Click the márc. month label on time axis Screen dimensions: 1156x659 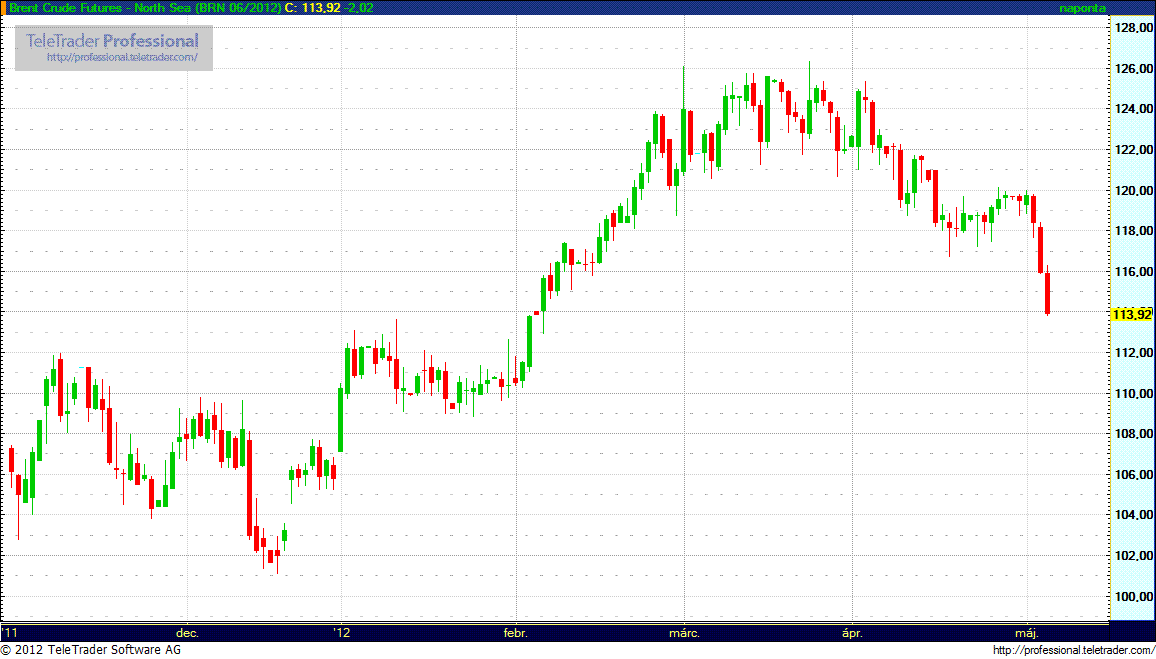point(684,633)
